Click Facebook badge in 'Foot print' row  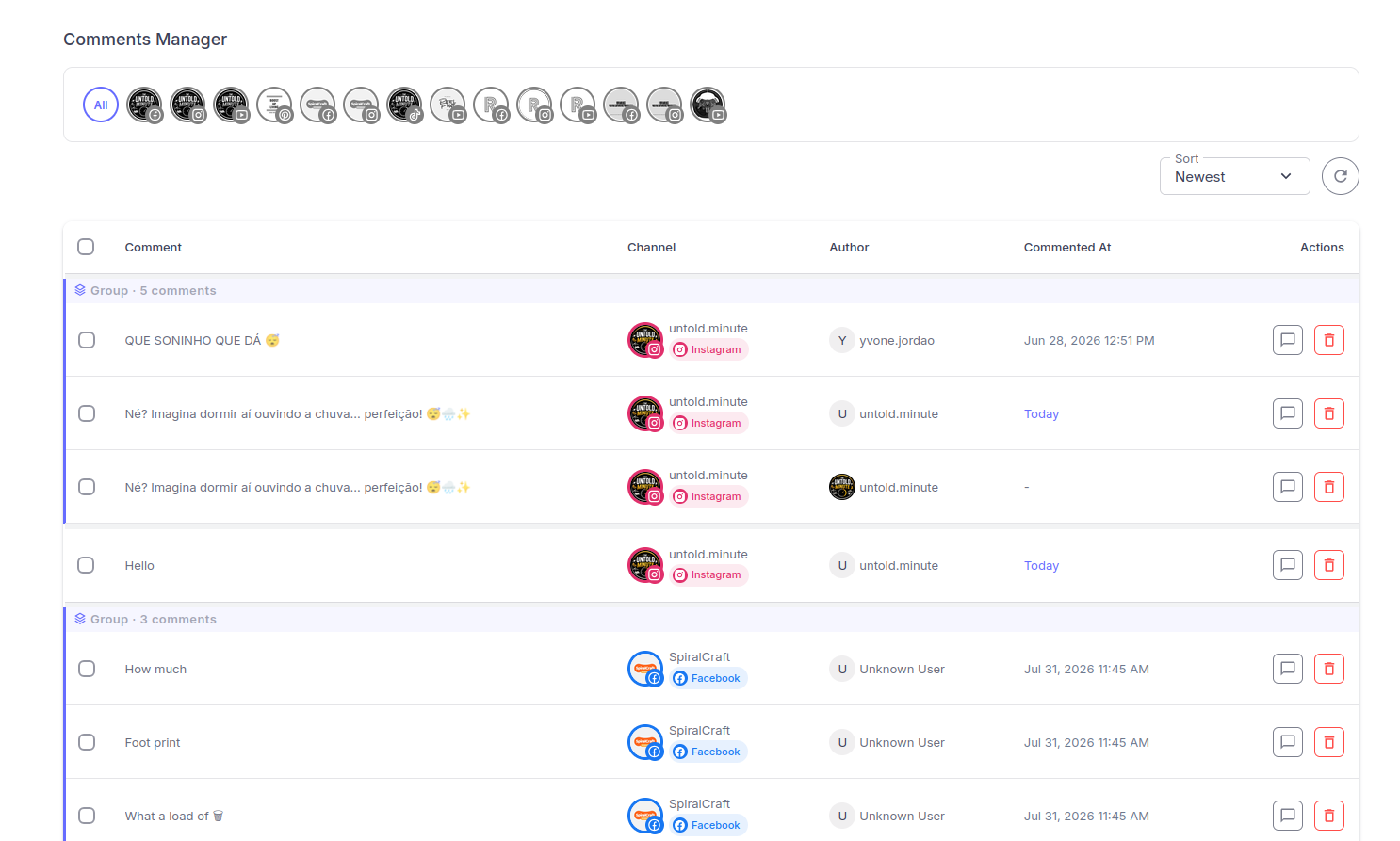tap(708, 752)
